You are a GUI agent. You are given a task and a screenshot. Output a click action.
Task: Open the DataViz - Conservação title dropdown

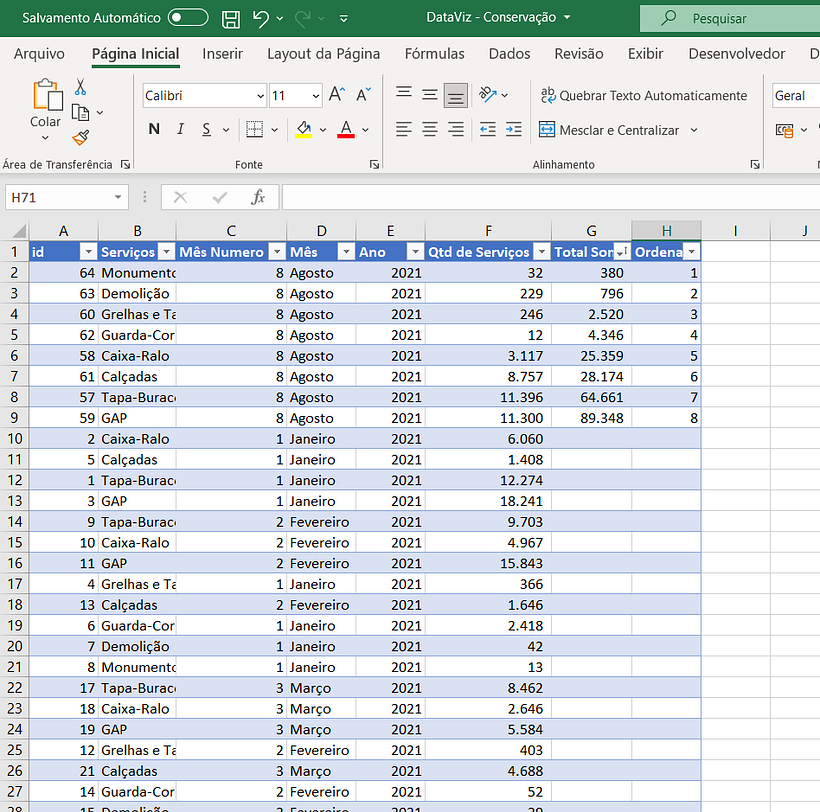pos(567,17)
